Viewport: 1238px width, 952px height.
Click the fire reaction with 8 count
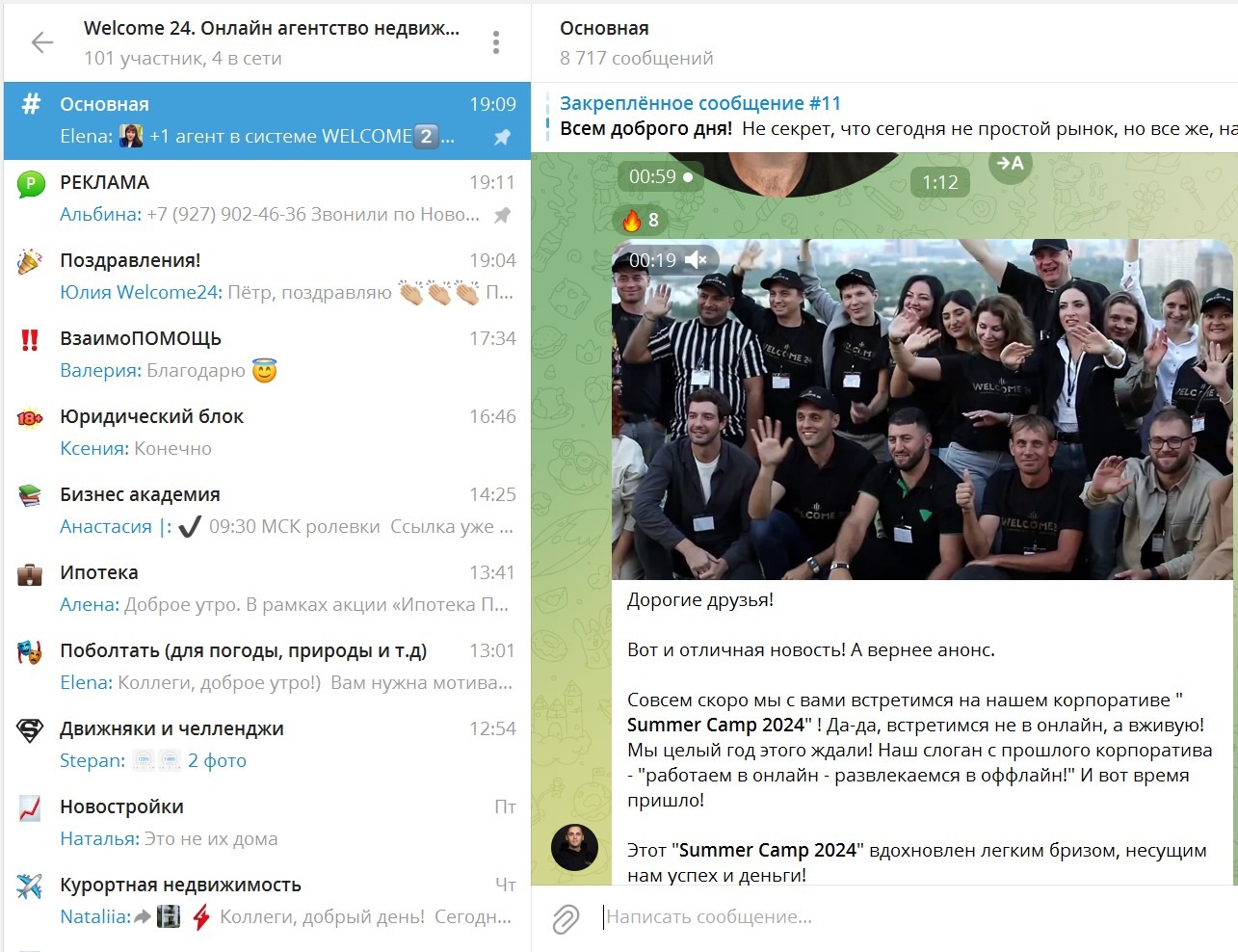click(641, 221)
